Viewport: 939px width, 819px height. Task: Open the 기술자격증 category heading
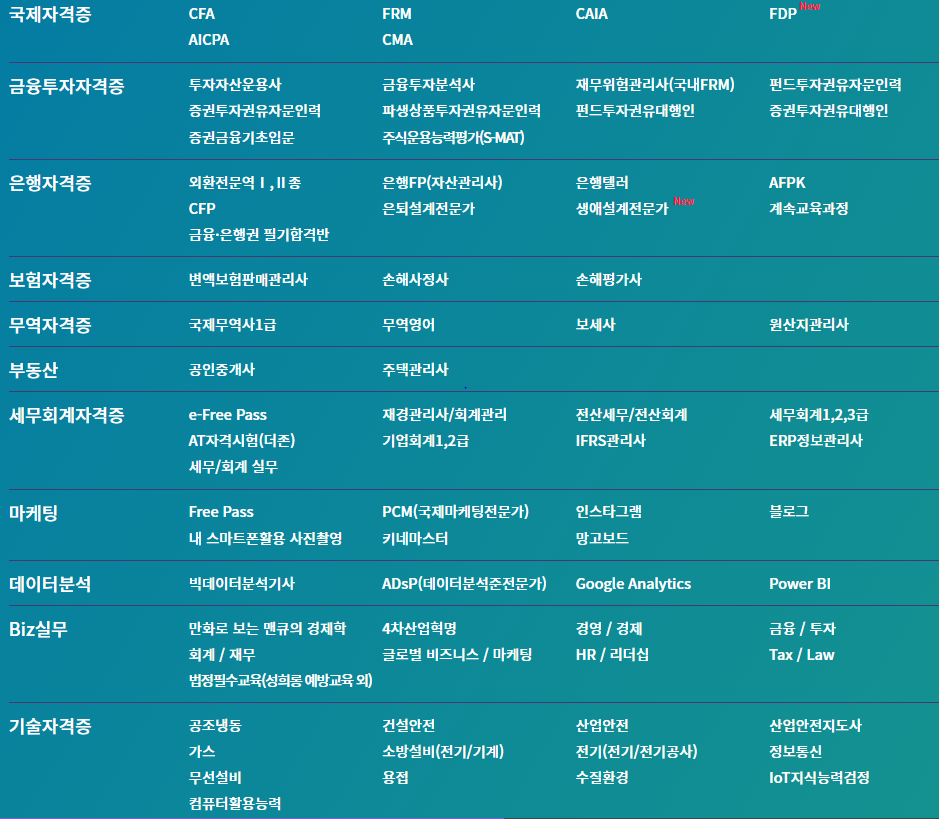pyautogui.click(x=50, y=726)
